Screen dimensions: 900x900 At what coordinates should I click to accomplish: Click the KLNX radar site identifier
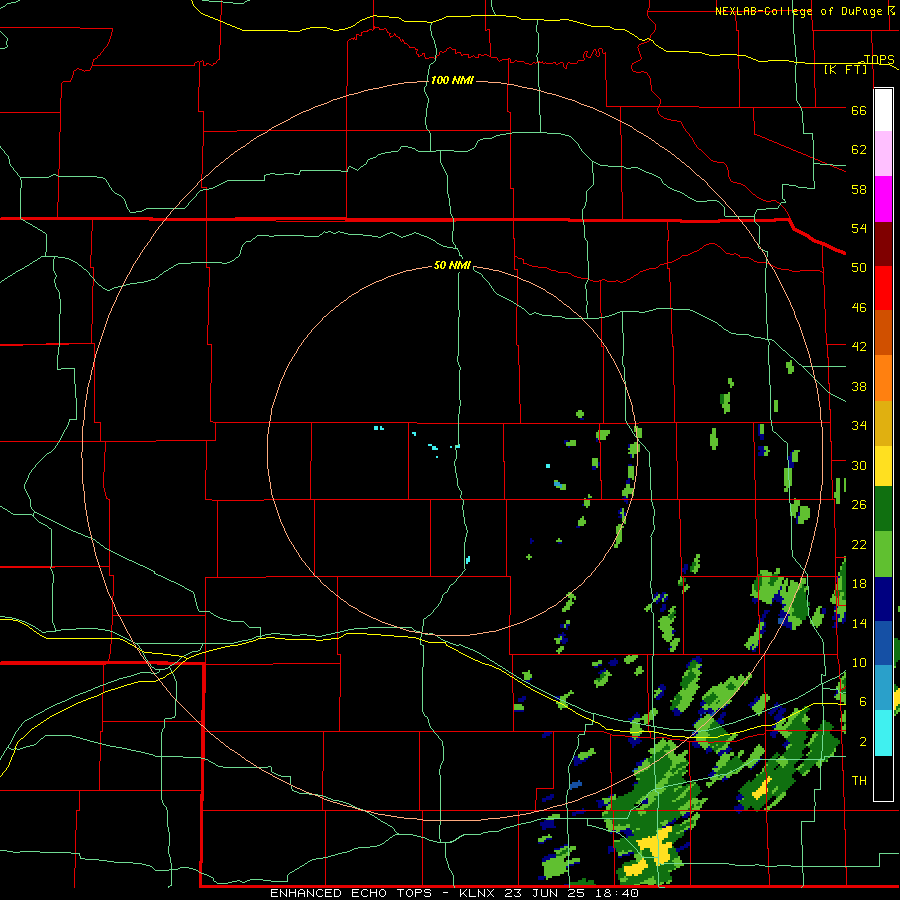[479, 893]
